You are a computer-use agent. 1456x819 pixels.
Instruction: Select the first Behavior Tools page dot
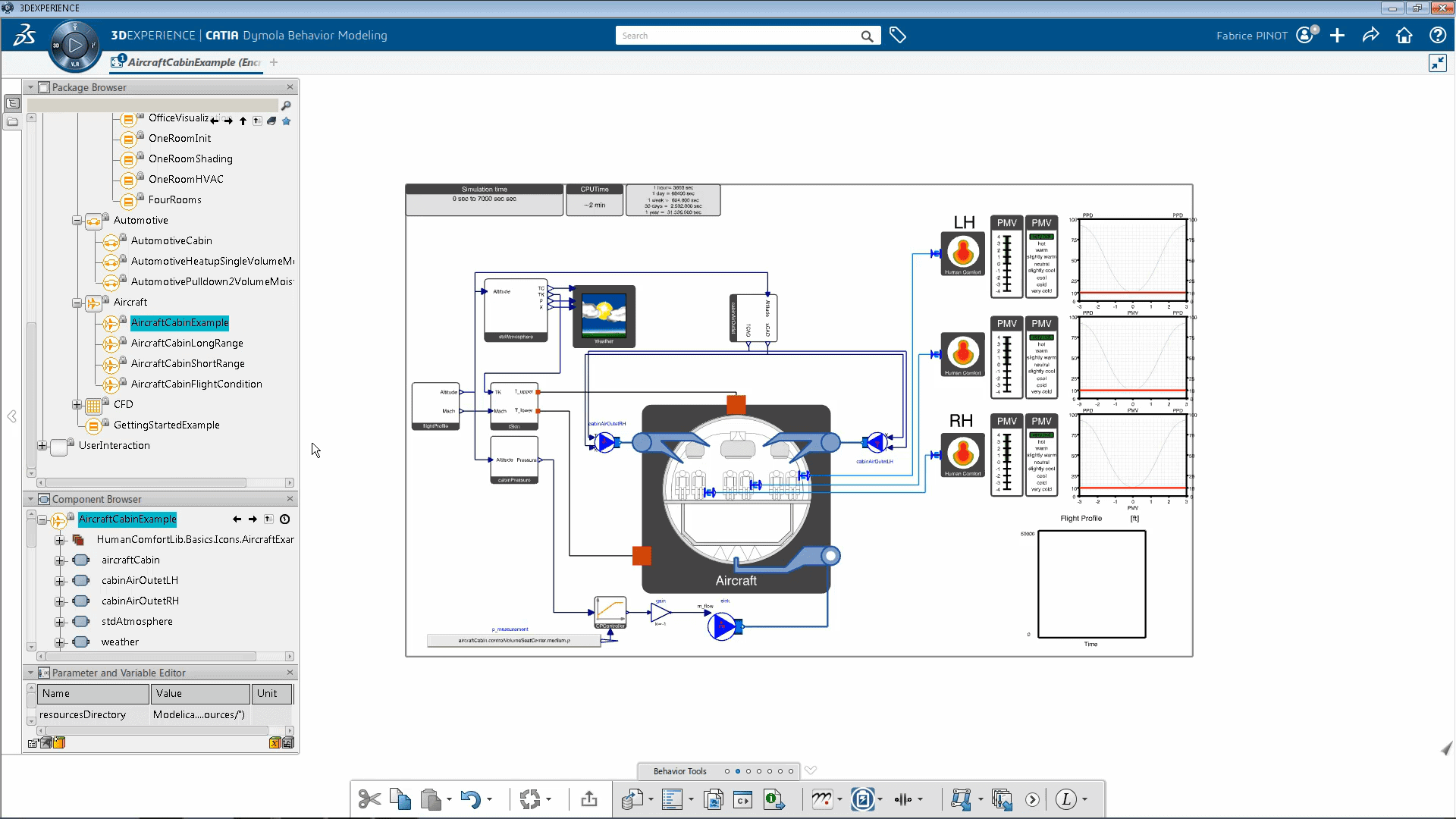pyautogui.click(x=727, y=771)
